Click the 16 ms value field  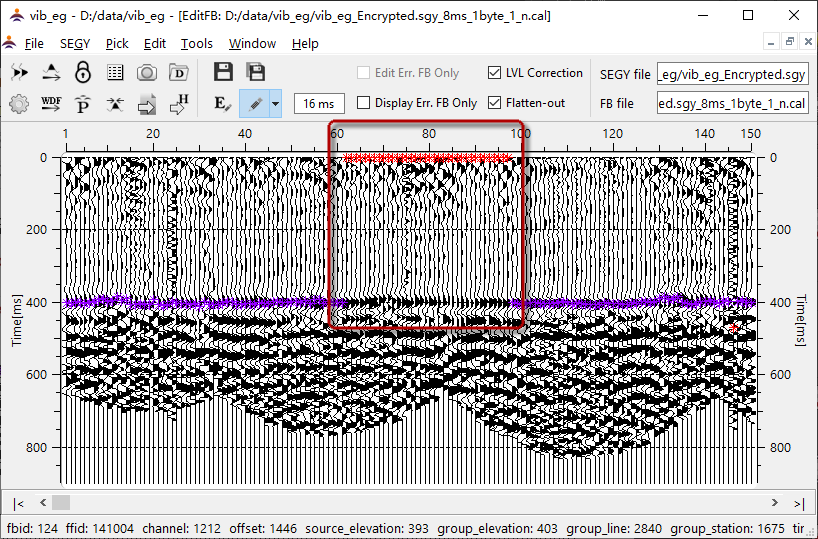pyautogui.click(x=319, y=104)
